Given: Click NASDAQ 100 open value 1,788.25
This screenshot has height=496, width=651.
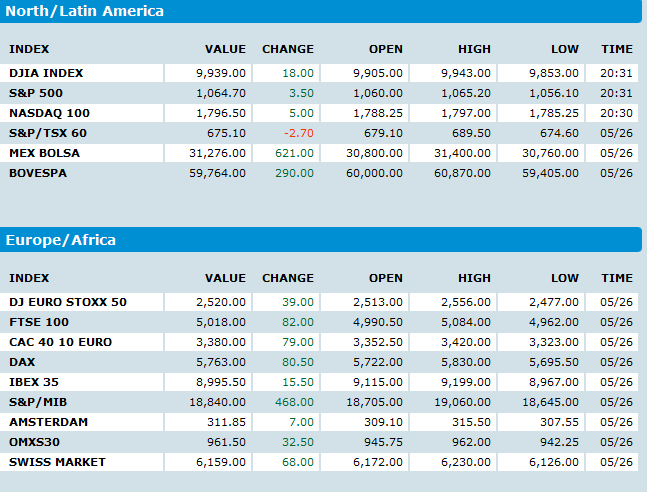Looking at the screenshot, I should click(x=378, y=113).
